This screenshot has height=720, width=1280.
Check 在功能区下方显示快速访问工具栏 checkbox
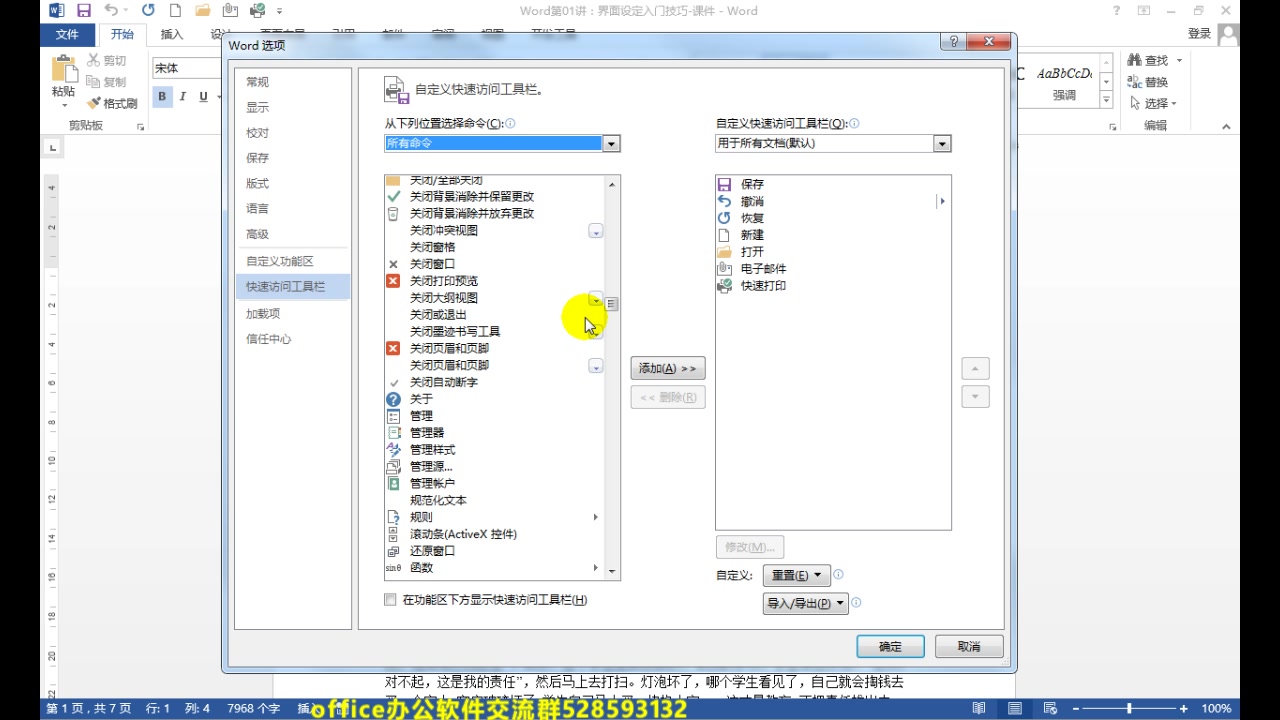(x=390, y=600)
